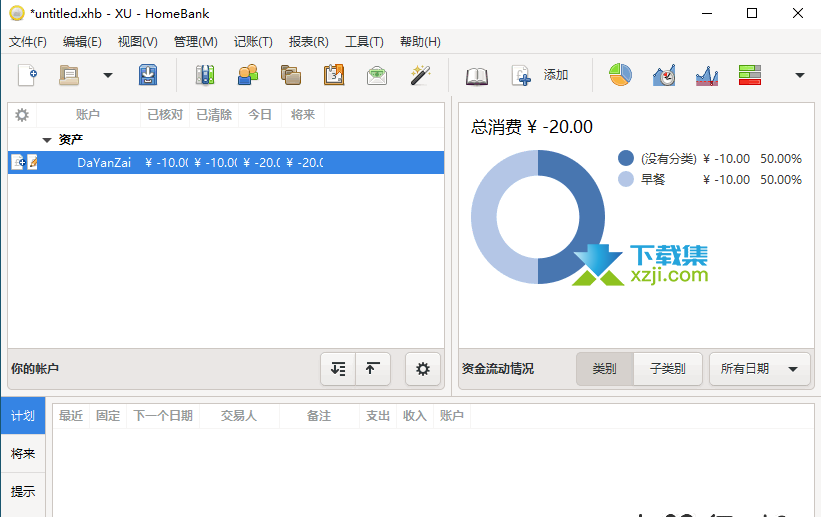Click the 收入 column header
Image resolution: width=821 pixels, height=517 pixels.
415,416
